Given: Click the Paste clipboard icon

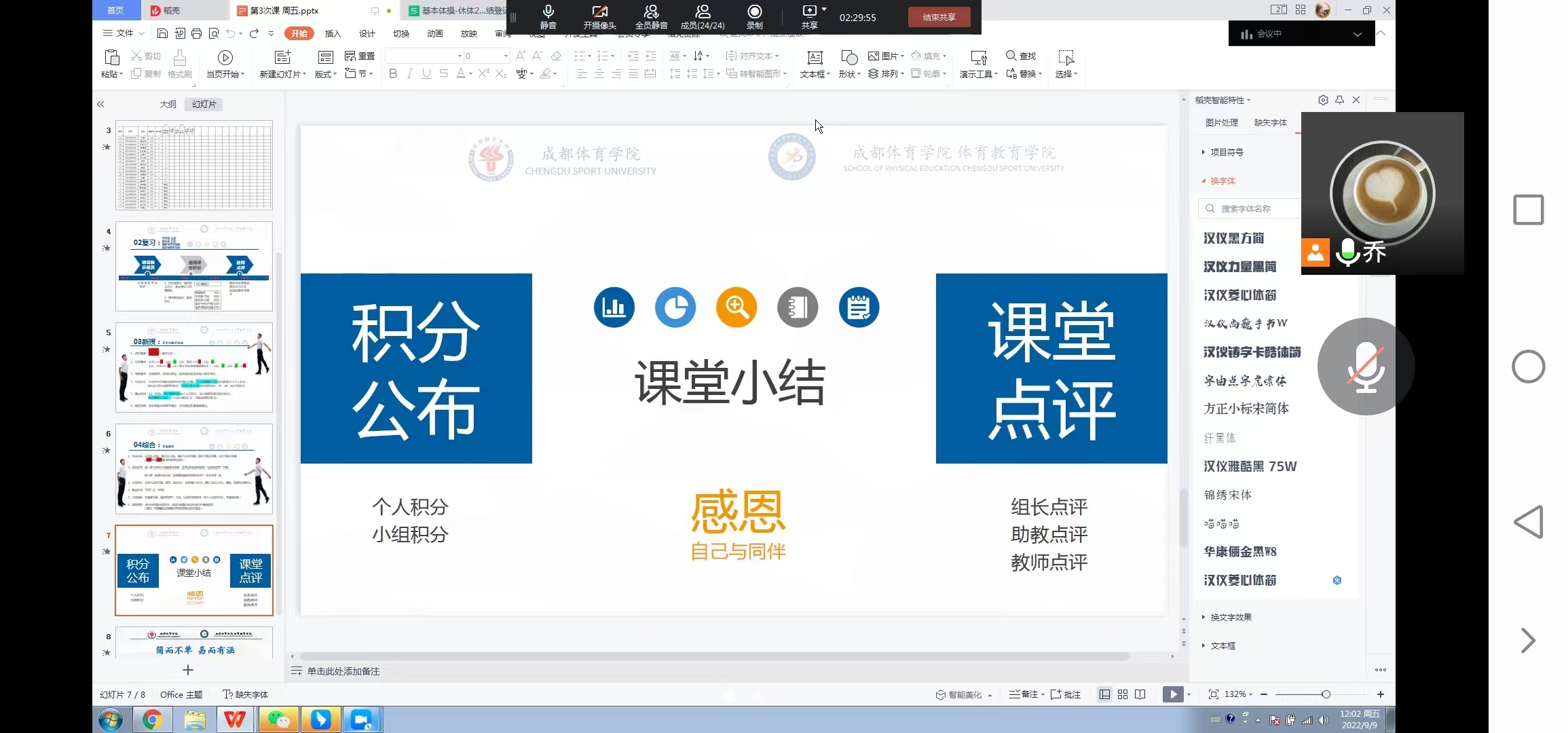Looking at the screenshot, I should (x=111, y=58).
